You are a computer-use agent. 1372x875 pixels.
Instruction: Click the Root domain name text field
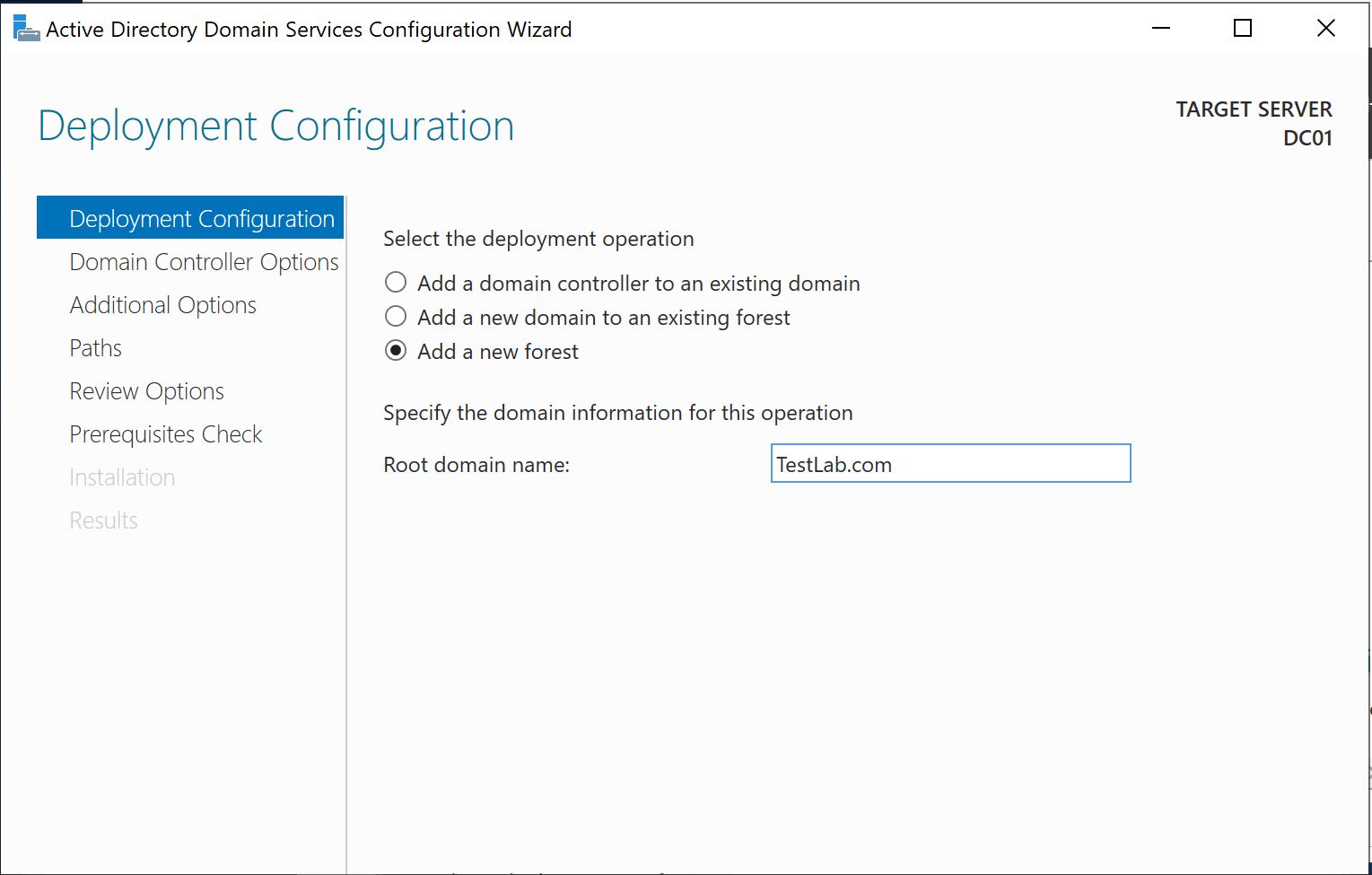point(949,464)
